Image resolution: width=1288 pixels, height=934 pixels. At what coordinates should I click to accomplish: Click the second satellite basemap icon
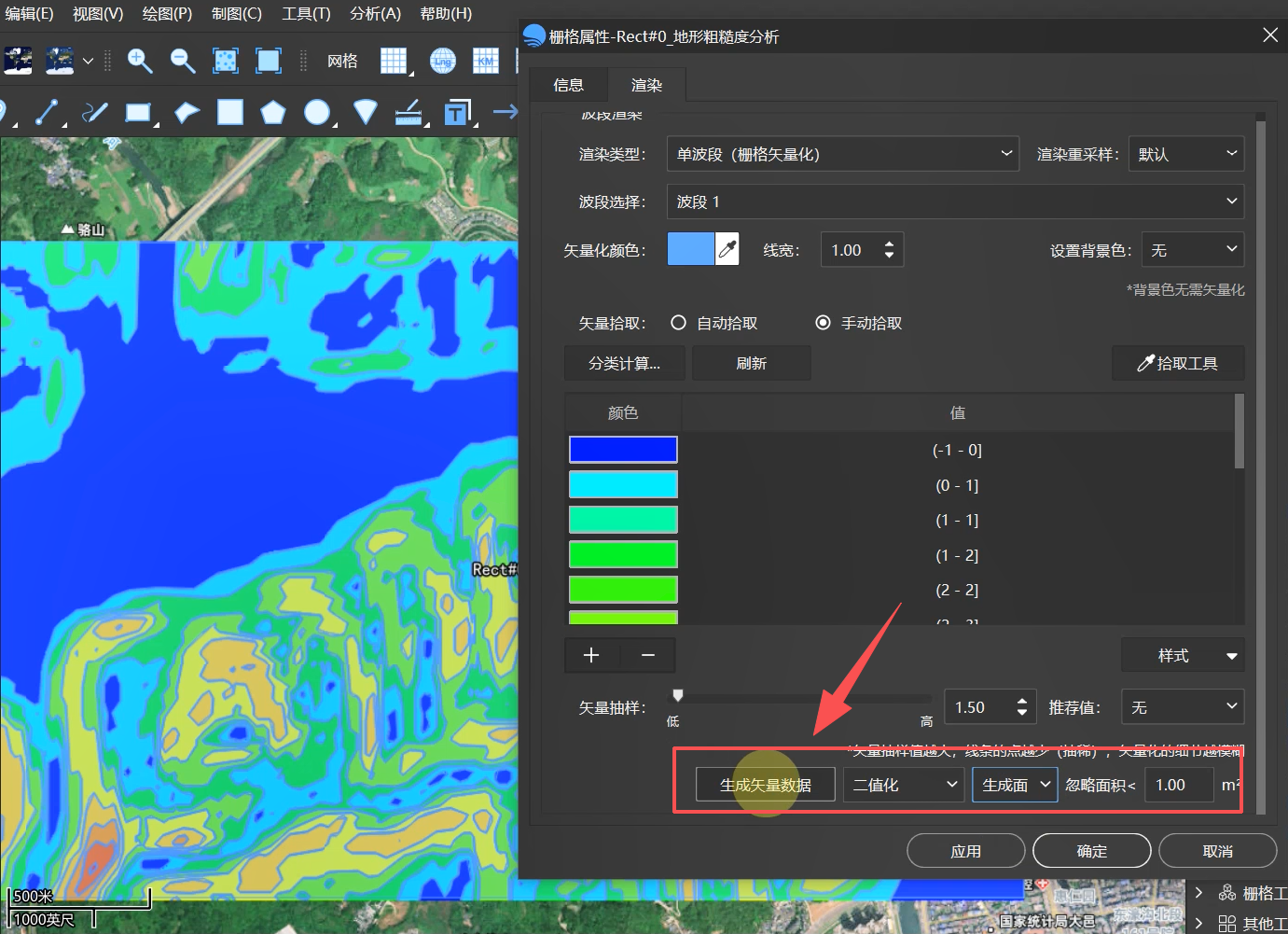[x=60, y=61]
